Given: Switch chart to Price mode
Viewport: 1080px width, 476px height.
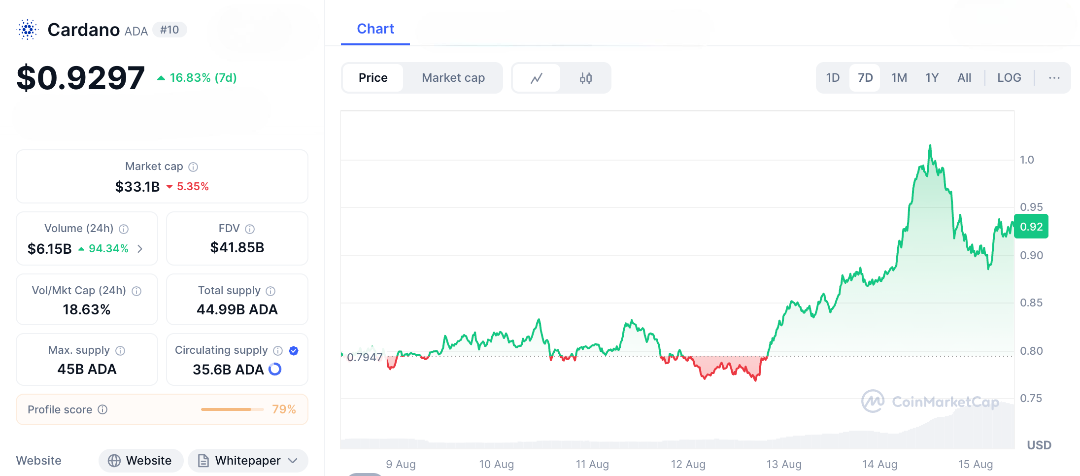Looking at the screenshot, I should (373, 78).
